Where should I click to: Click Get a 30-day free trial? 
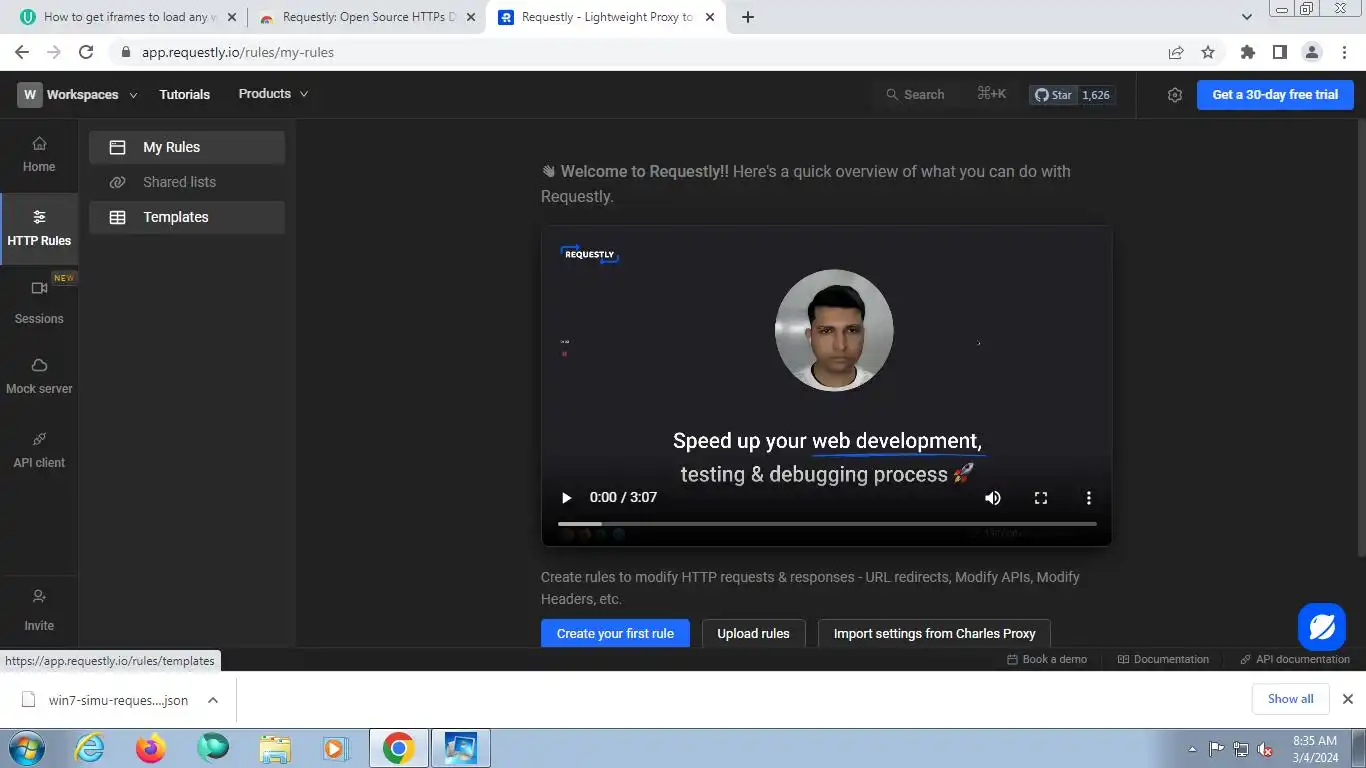1275,95
